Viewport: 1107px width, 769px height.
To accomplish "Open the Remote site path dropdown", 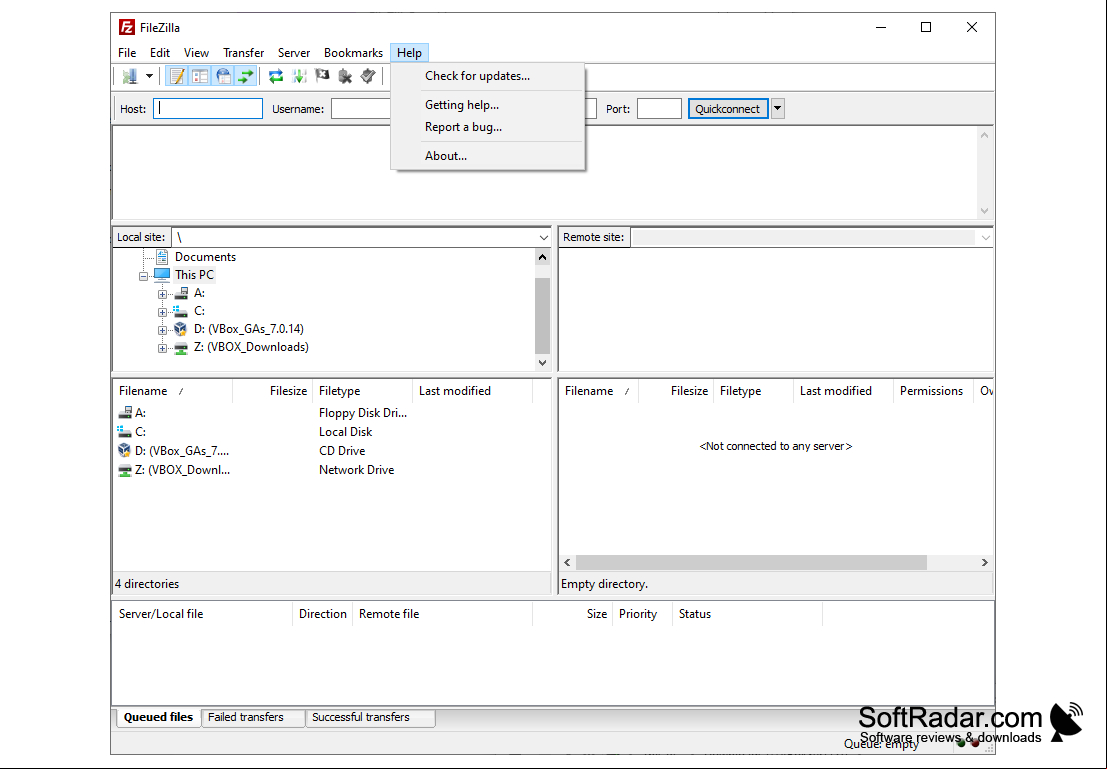I will click(985, 238).
